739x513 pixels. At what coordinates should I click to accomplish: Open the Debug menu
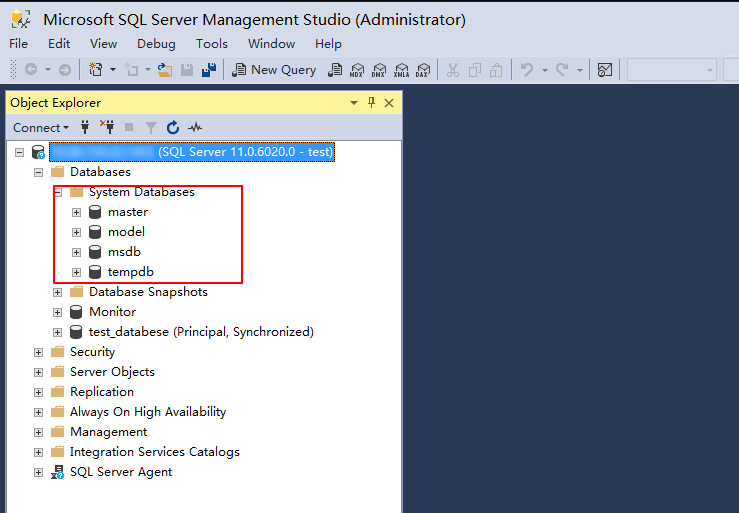tap(156, 44)
